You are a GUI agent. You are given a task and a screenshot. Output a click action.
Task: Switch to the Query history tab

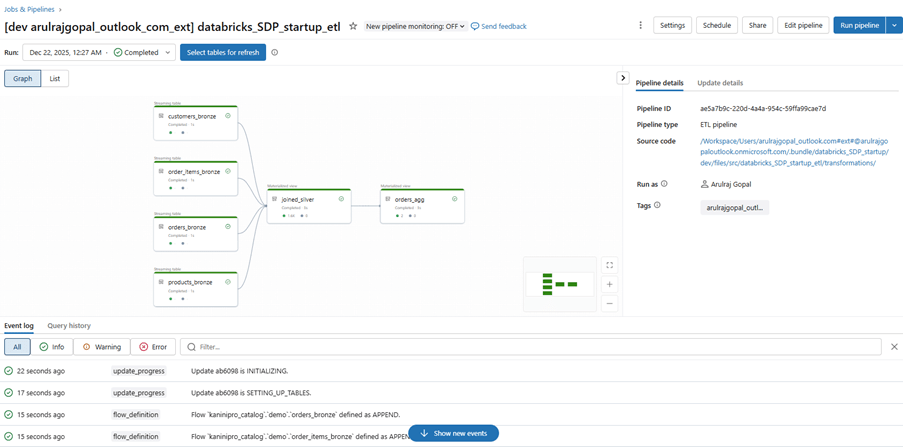[x=69, y=326]
